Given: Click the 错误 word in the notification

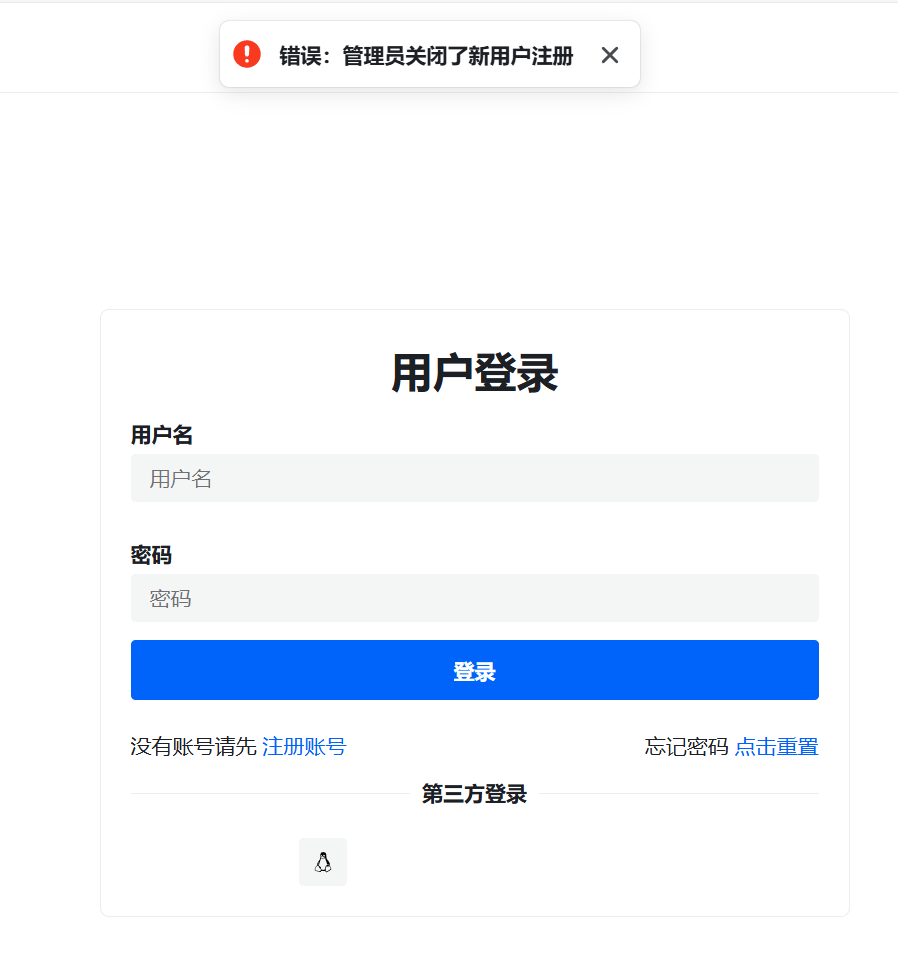Looking at the screenshot, I should click(300, 56).
